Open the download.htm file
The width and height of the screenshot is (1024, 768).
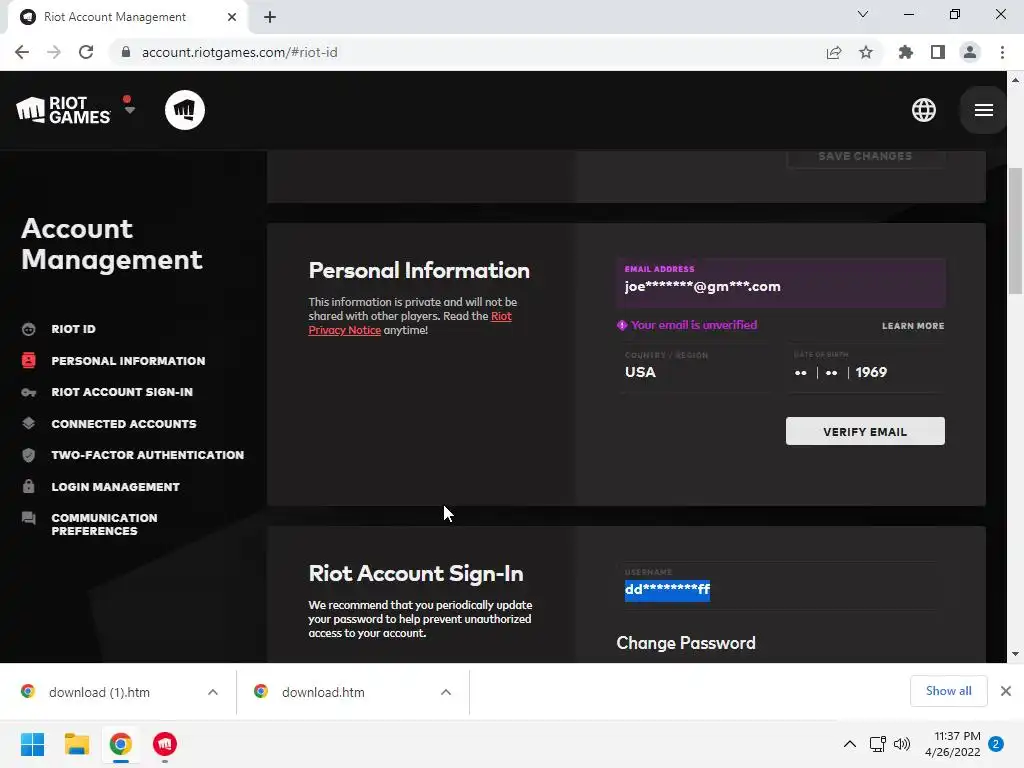coord(323,692)
